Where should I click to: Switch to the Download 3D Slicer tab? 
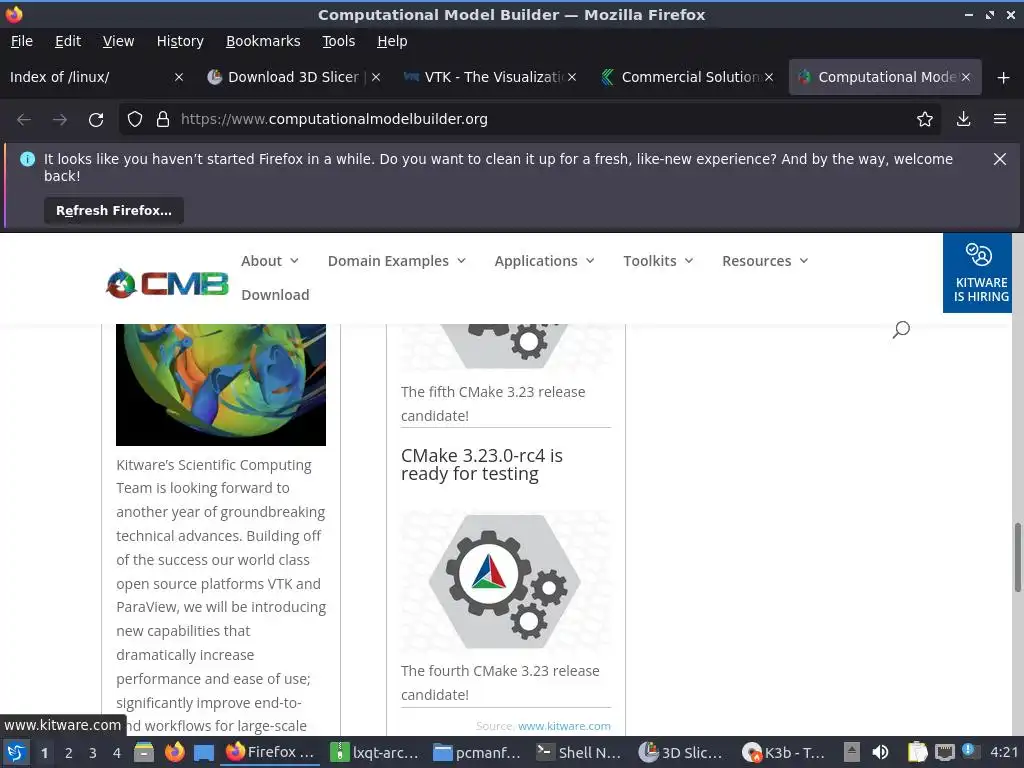coord(293,77)
